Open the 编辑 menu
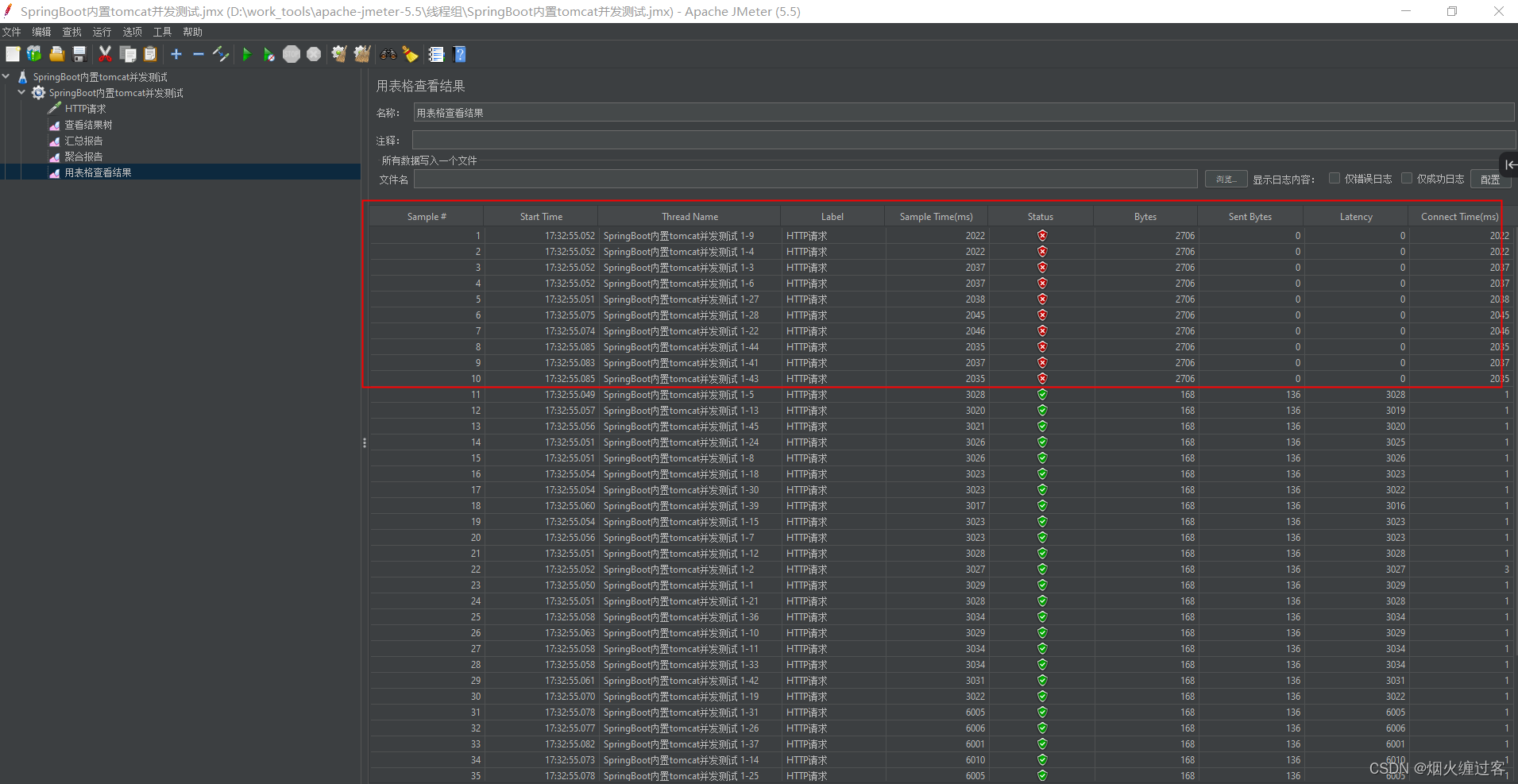This screenshot has height=784, width=1518. tap(41, 32)
